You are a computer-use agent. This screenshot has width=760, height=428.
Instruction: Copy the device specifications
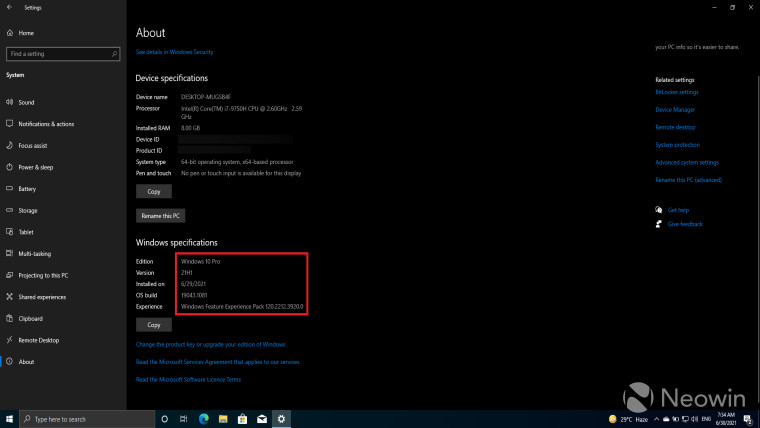(154, 191)
